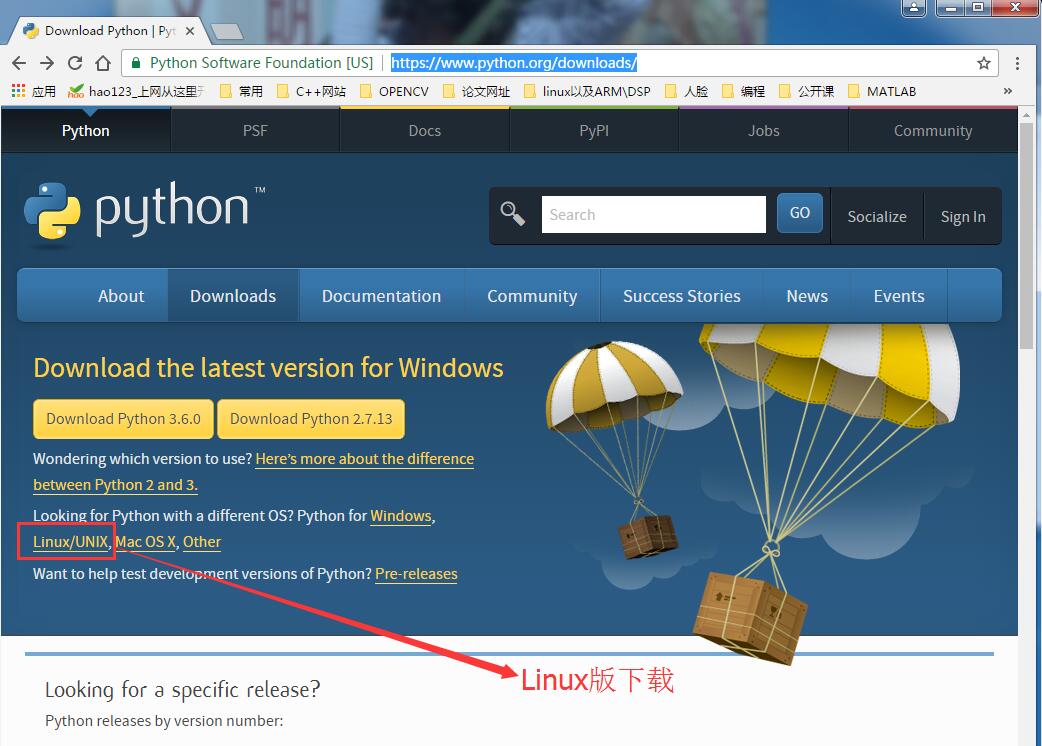Click Download Python 3.6.0 button
The height and width of the screenshot is (746, 1042).
point(124,419)
